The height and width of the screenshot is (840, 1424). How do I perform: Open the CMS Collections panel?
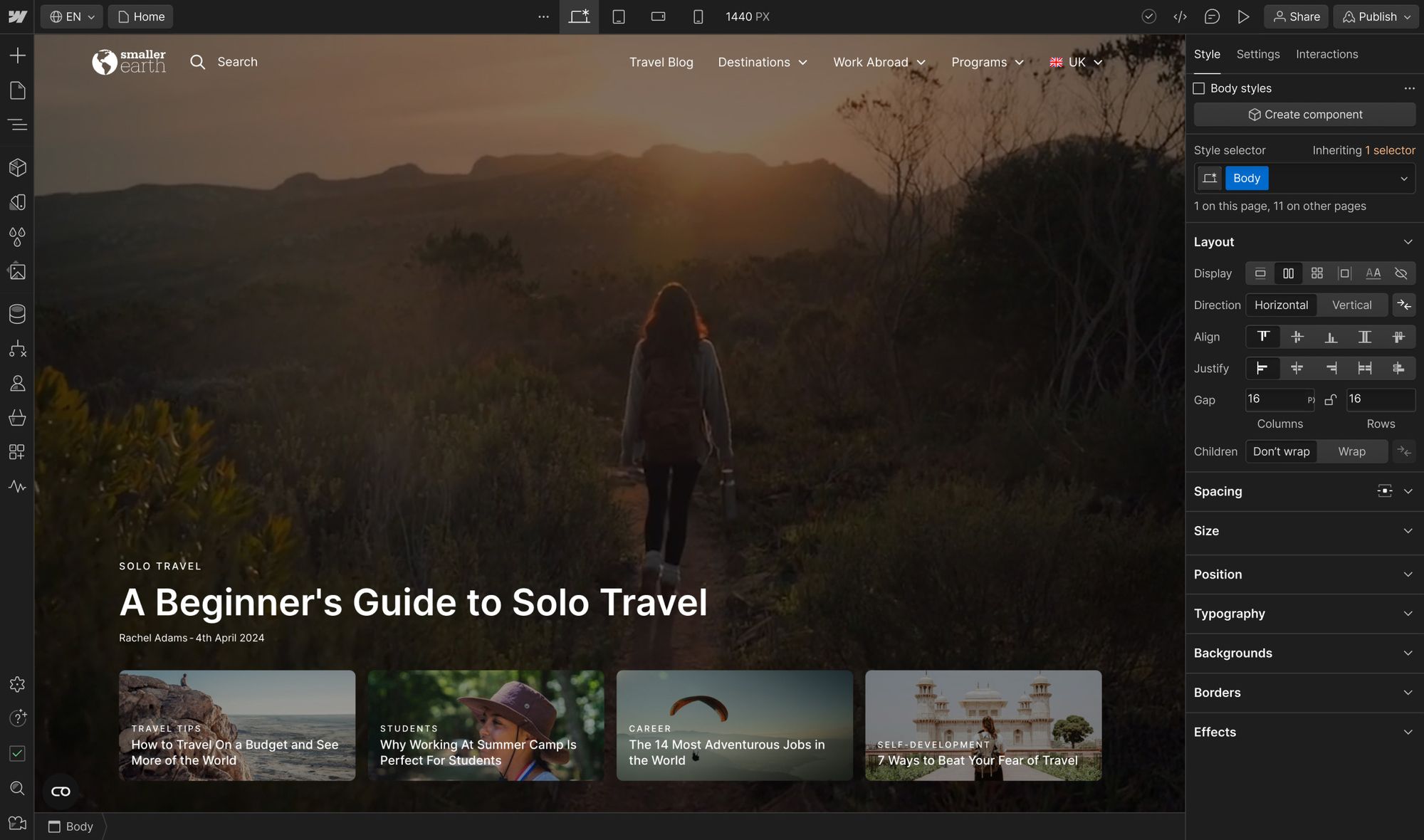pyautogui.click(x=16, y=313)
